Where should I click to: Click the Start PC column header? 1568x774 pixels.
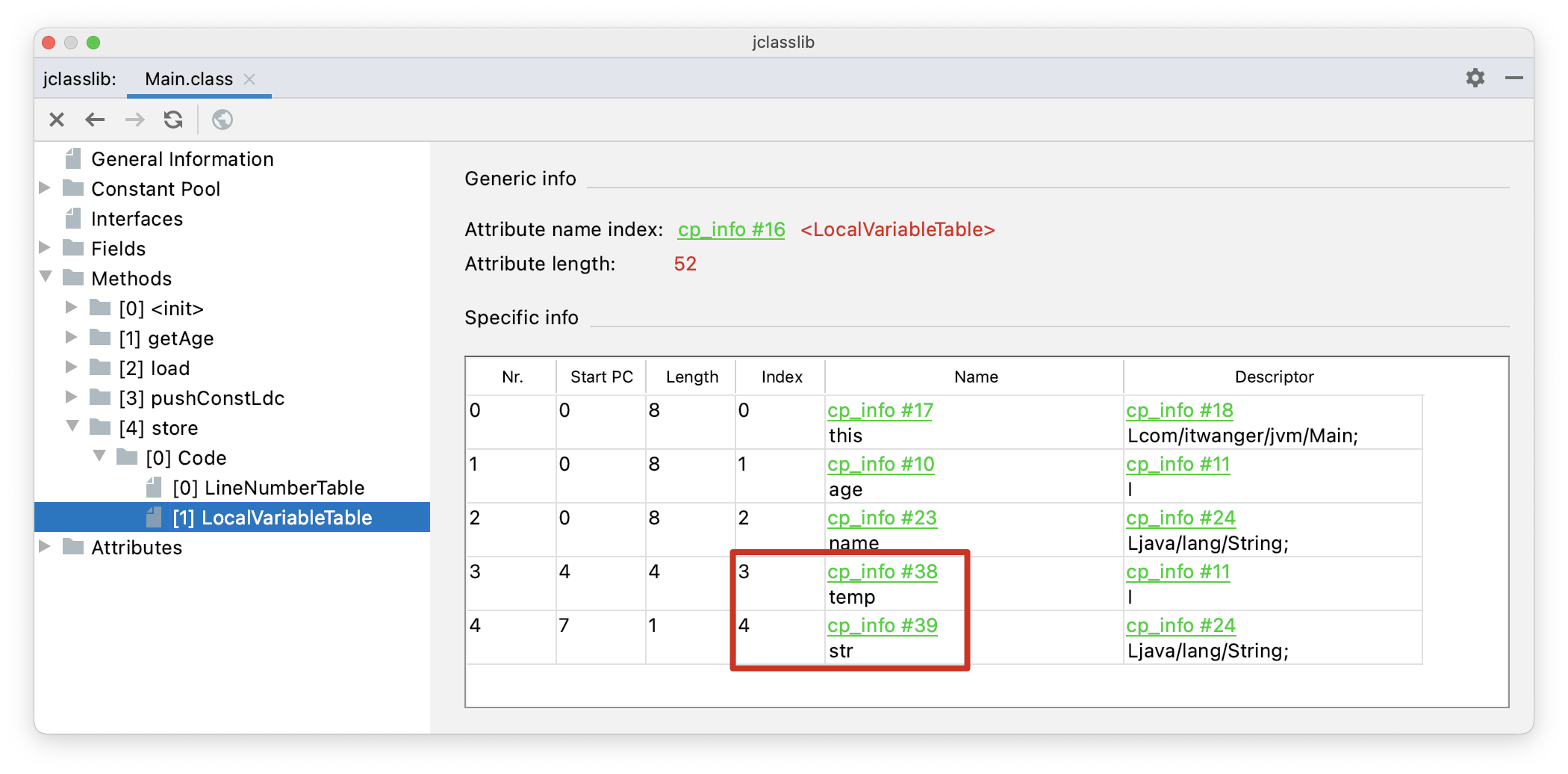pos(601,377)
